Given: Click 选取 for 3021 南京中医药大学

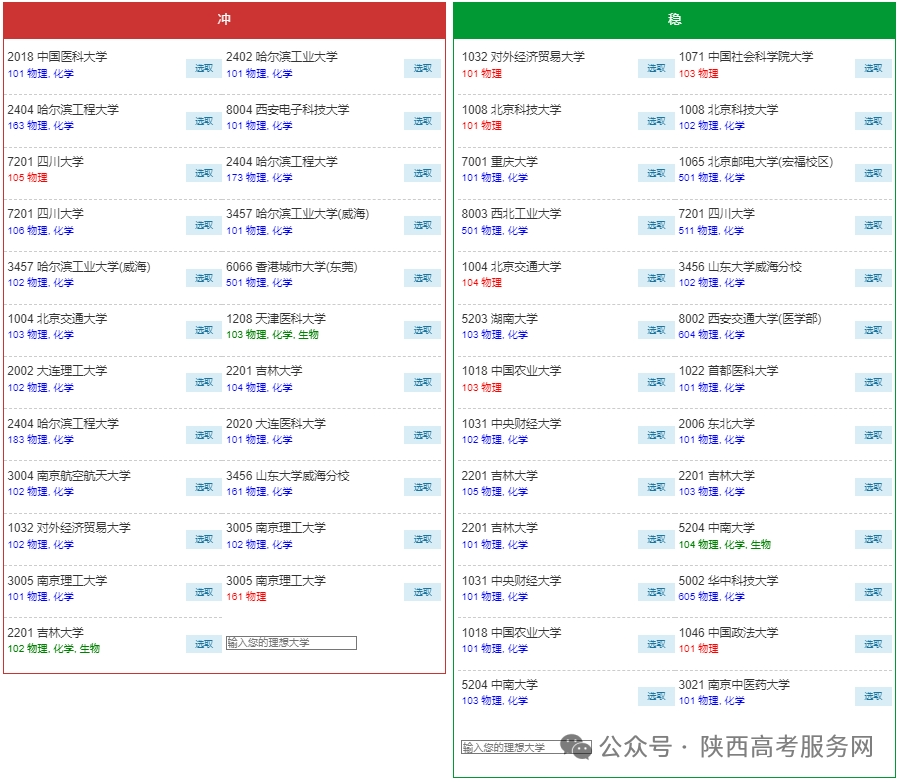Looking at the screenshot, I should (x=873, y=696).
